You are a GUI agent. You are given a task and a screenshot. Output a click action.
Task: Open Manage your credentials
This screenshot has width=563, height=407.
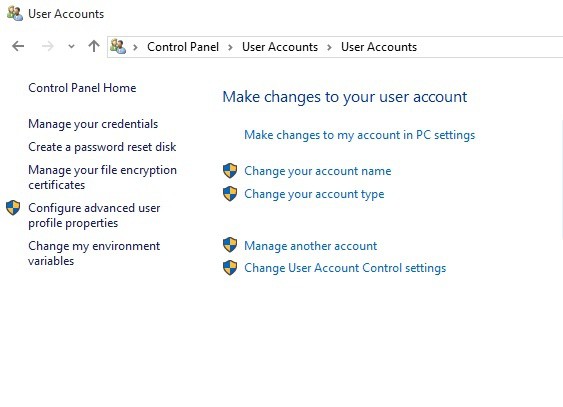click(x=93, y=124)
